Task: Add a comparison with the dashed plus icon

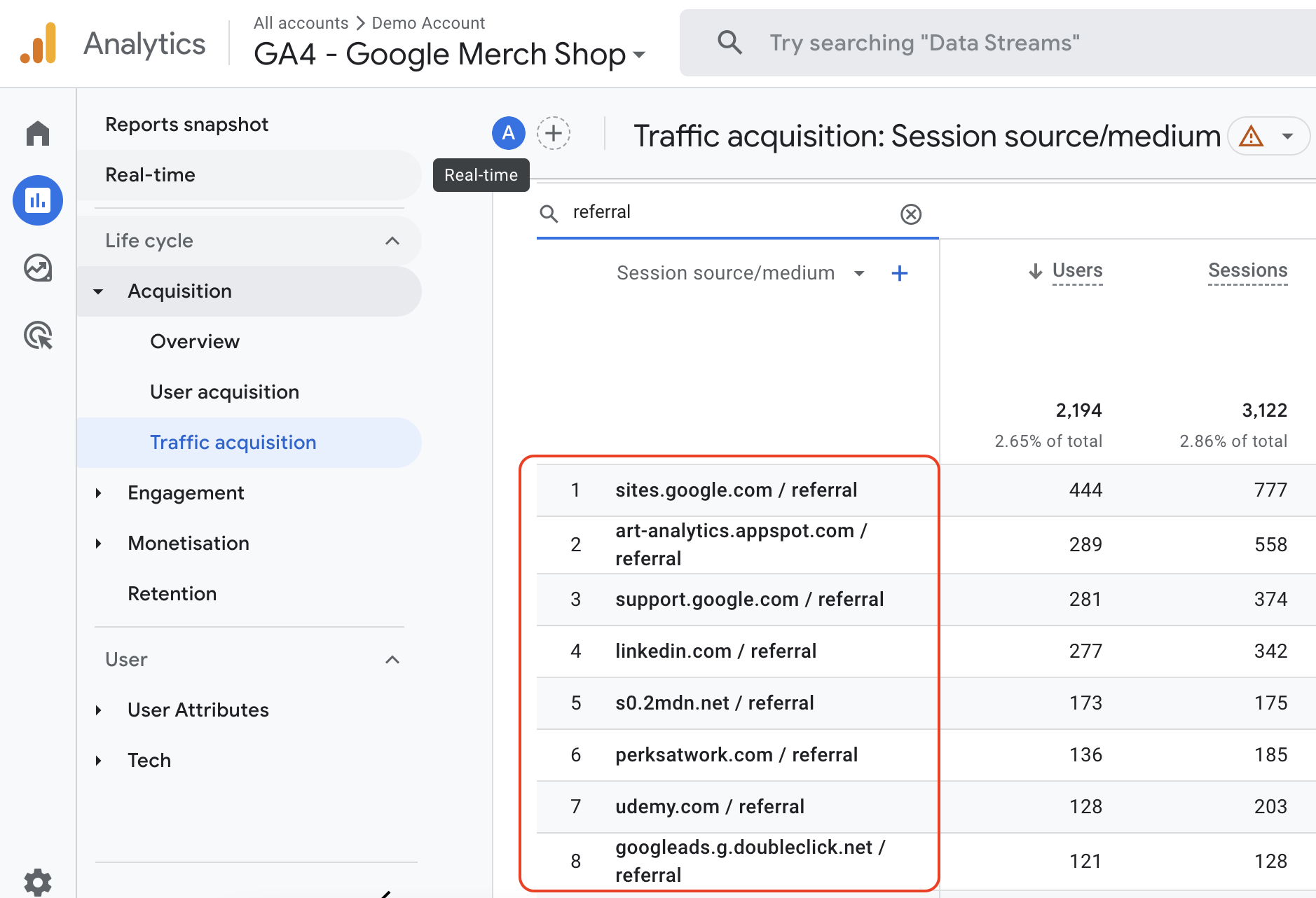Action: [x=554, y=133]
